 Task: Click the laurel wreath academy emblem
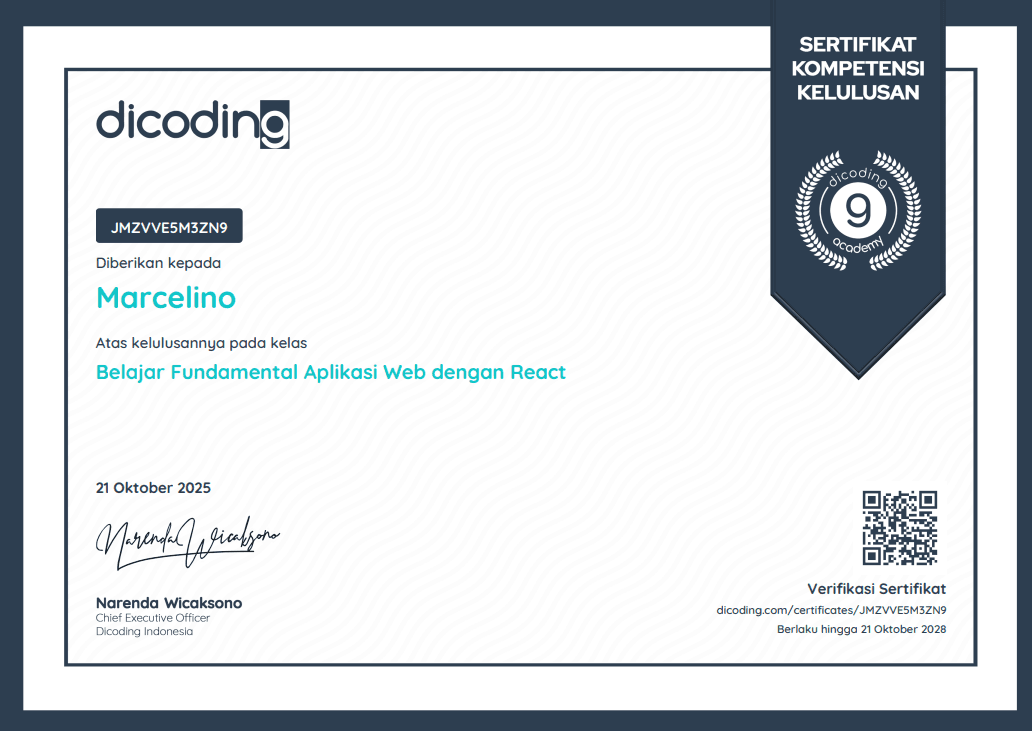pos(858,210)
